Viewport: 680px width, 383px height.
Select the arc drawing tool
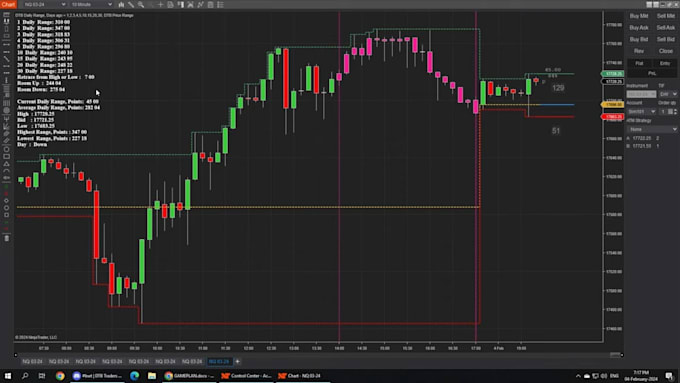click(x=7, y=171)
